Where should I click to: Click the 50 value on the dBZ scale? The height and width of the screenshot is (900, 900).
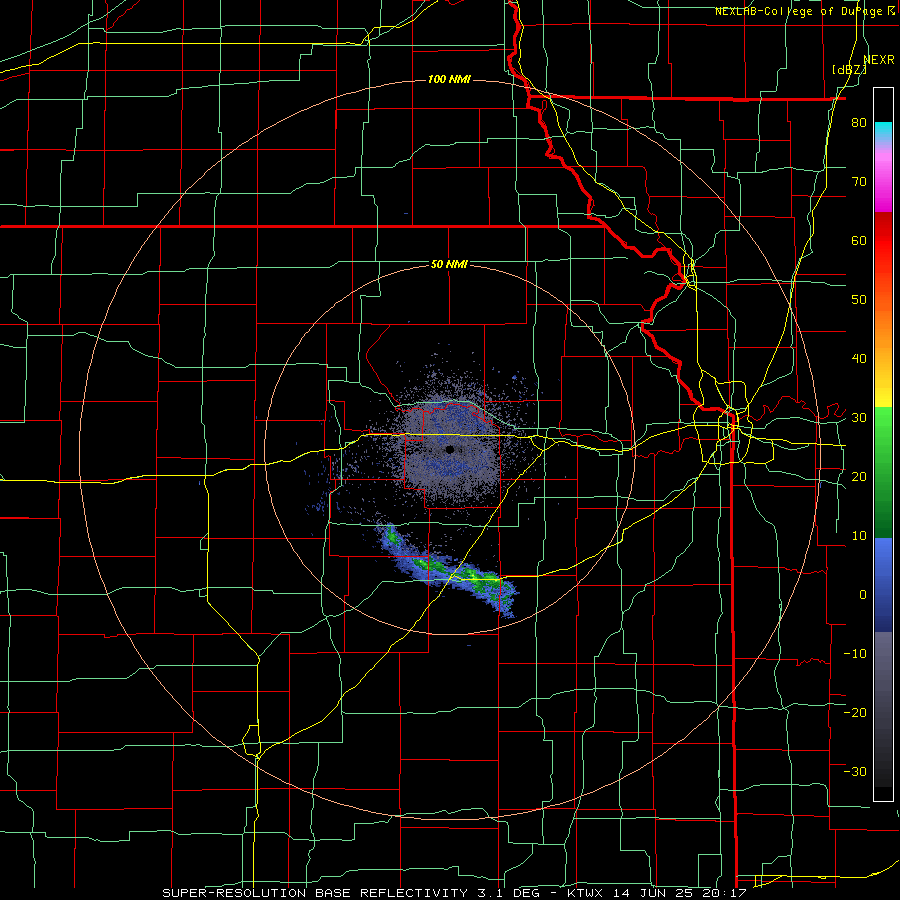click(x=859, y=300)
